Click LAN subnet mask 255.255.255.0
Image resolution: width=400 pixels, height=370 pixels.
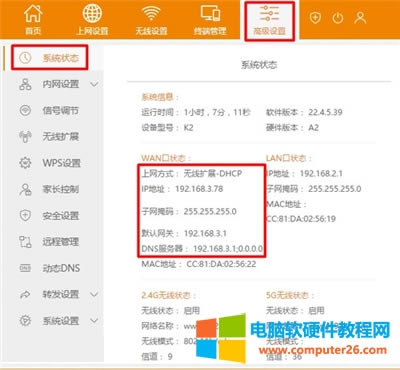[x=335, y=189]
